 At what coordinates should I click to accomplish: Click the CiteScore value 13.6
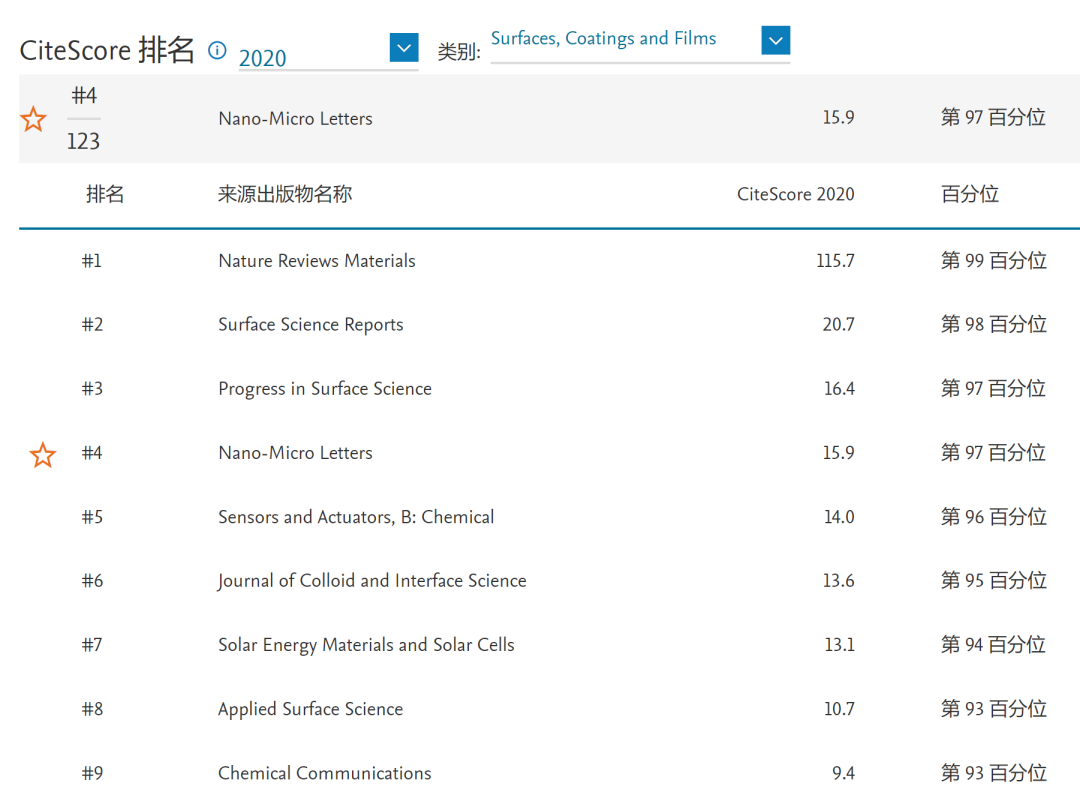(838, 580)
